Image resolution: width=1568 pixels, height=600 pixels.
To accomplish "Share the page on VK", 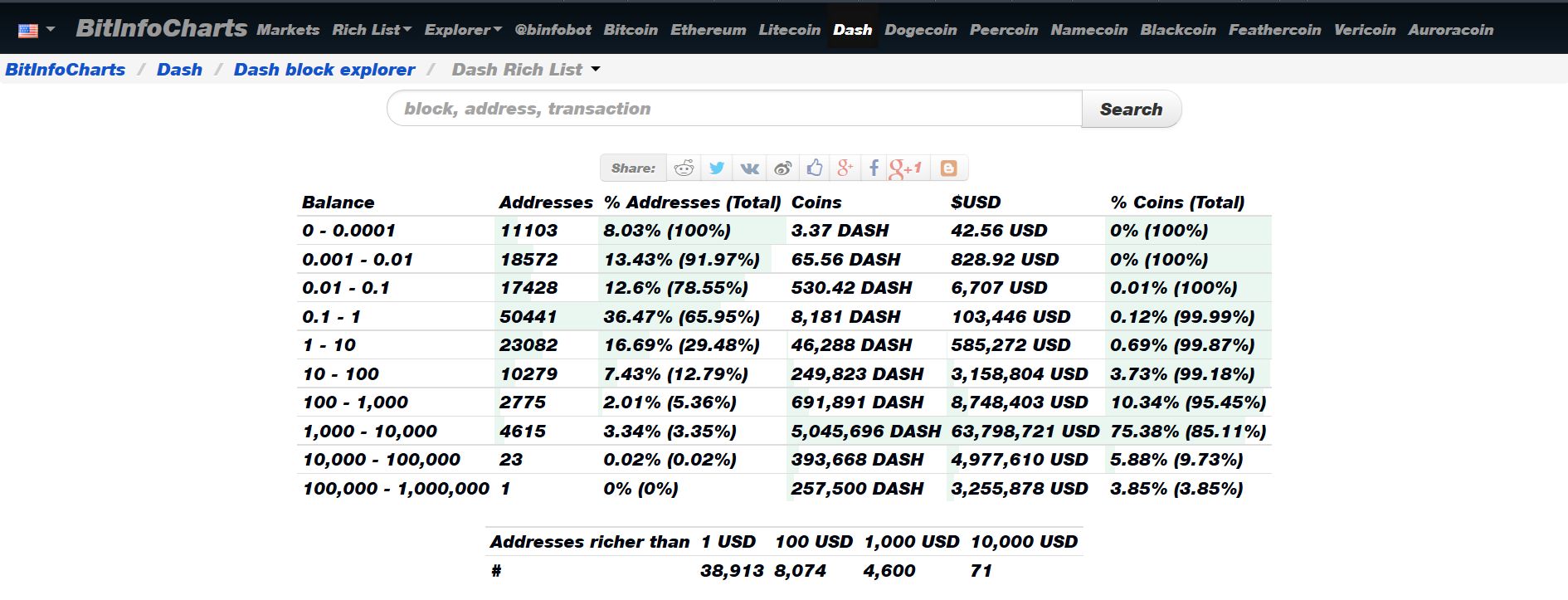I will pos(750,168).
